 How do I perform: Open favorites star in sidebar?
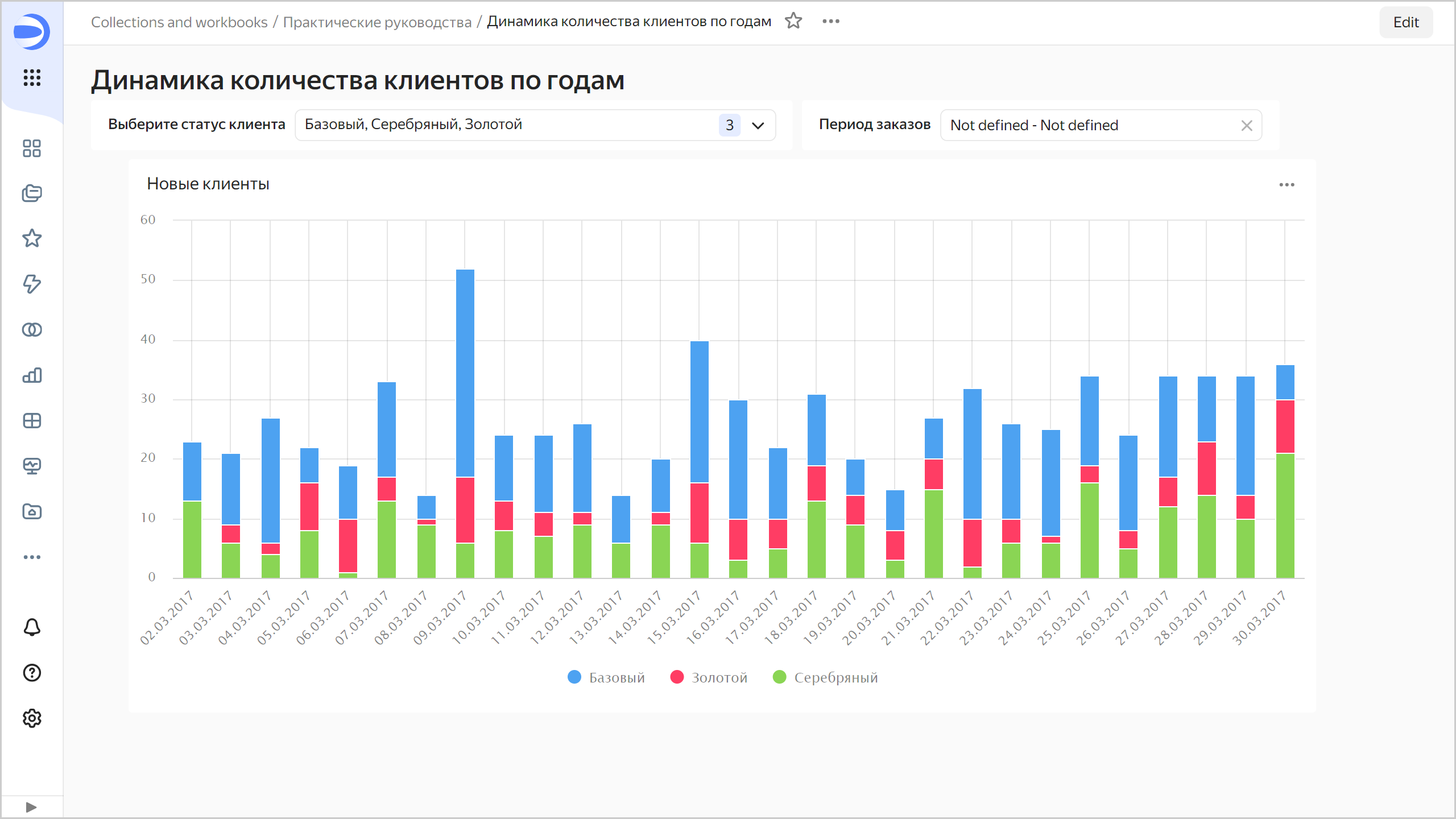(32, 238)
